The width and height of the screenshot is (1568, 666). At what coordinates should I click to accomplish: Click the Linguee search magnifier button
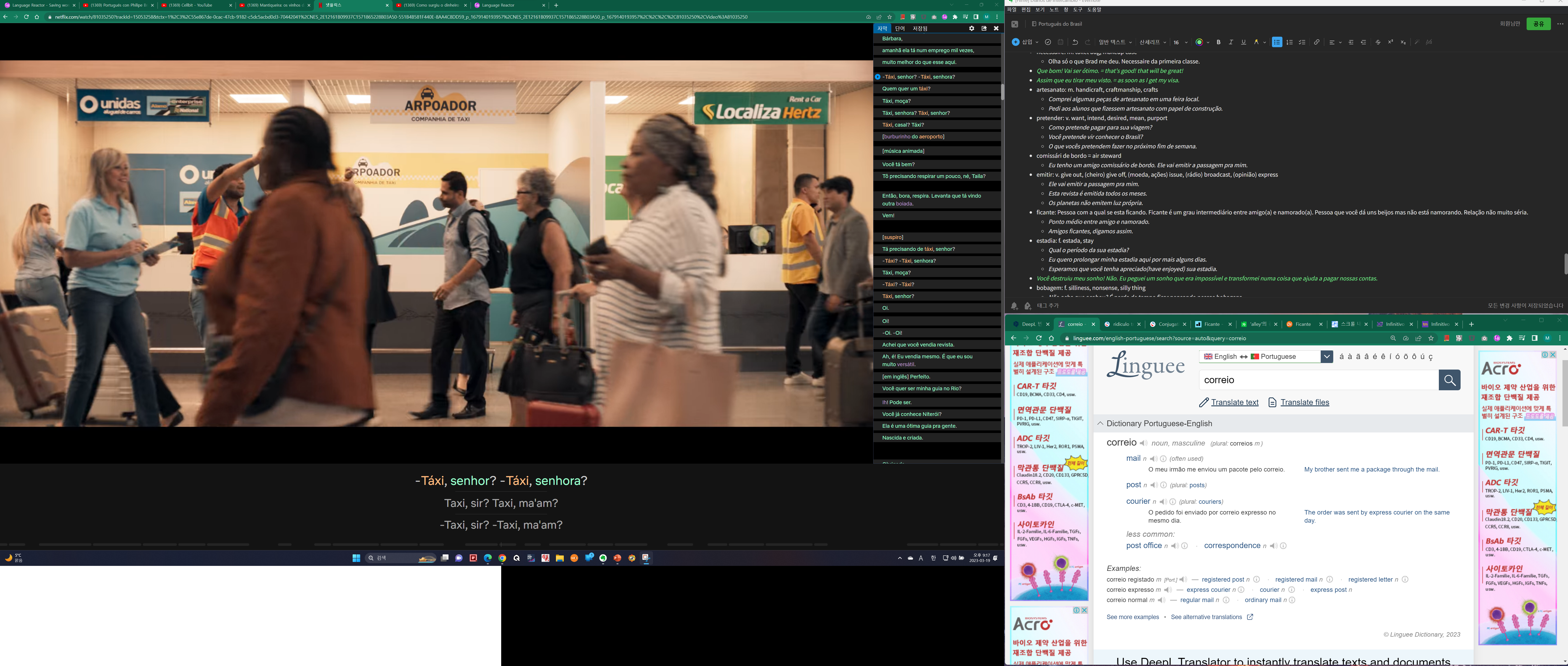pos(1449,380)
